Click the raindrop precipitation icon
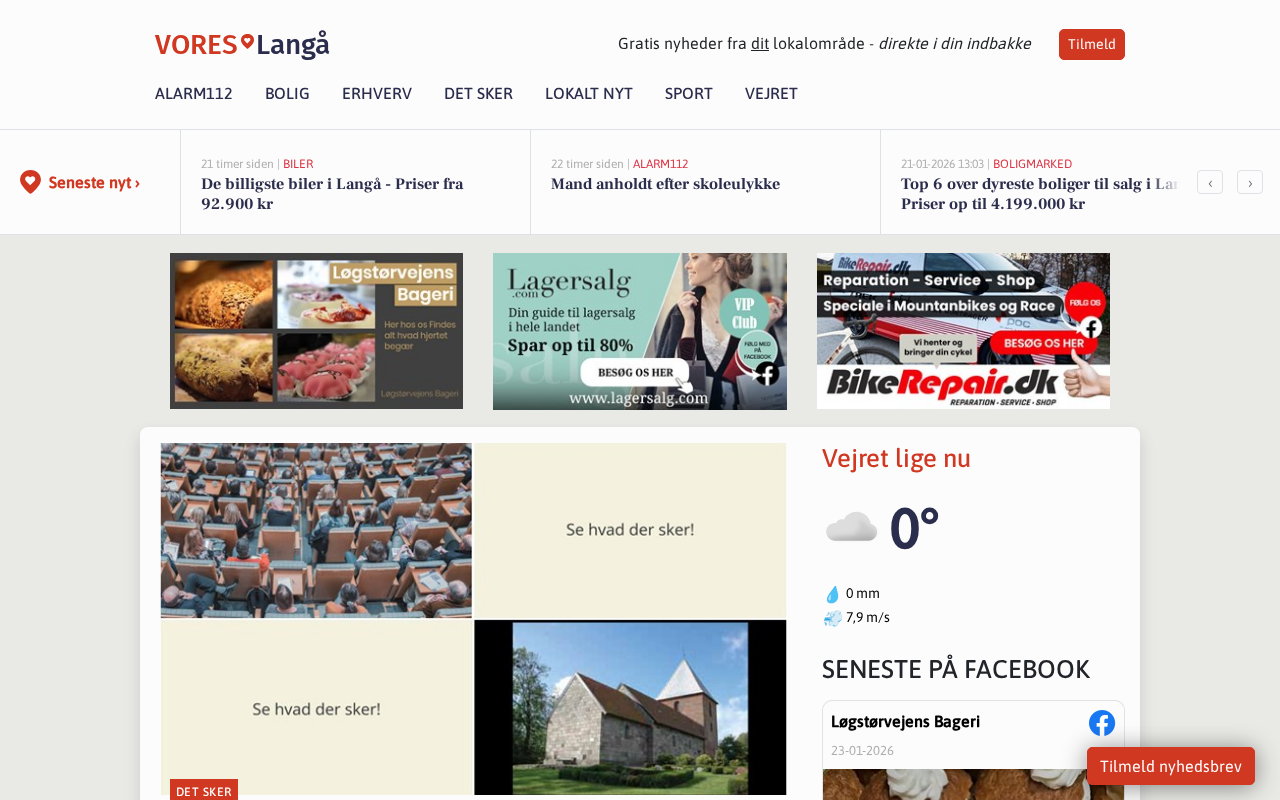1280x800 pixels. pos(832,594)
